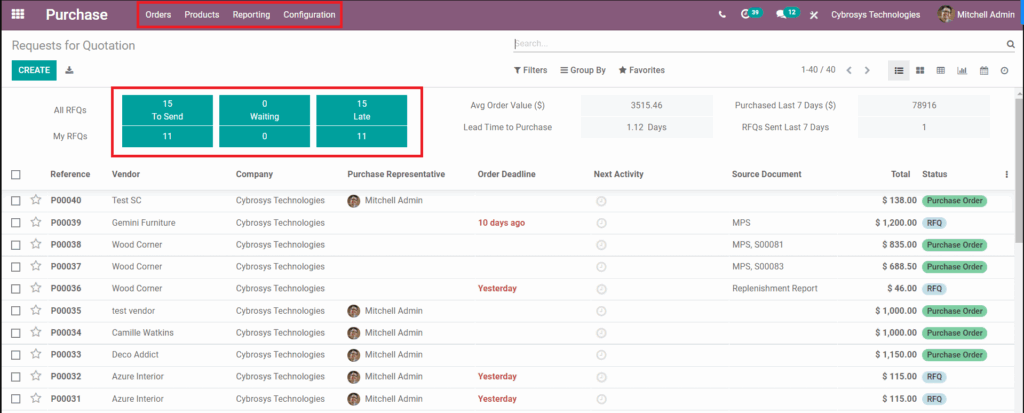
Task: Go to next page arrow
Action: pyautogui.click(x=867, y=70)
